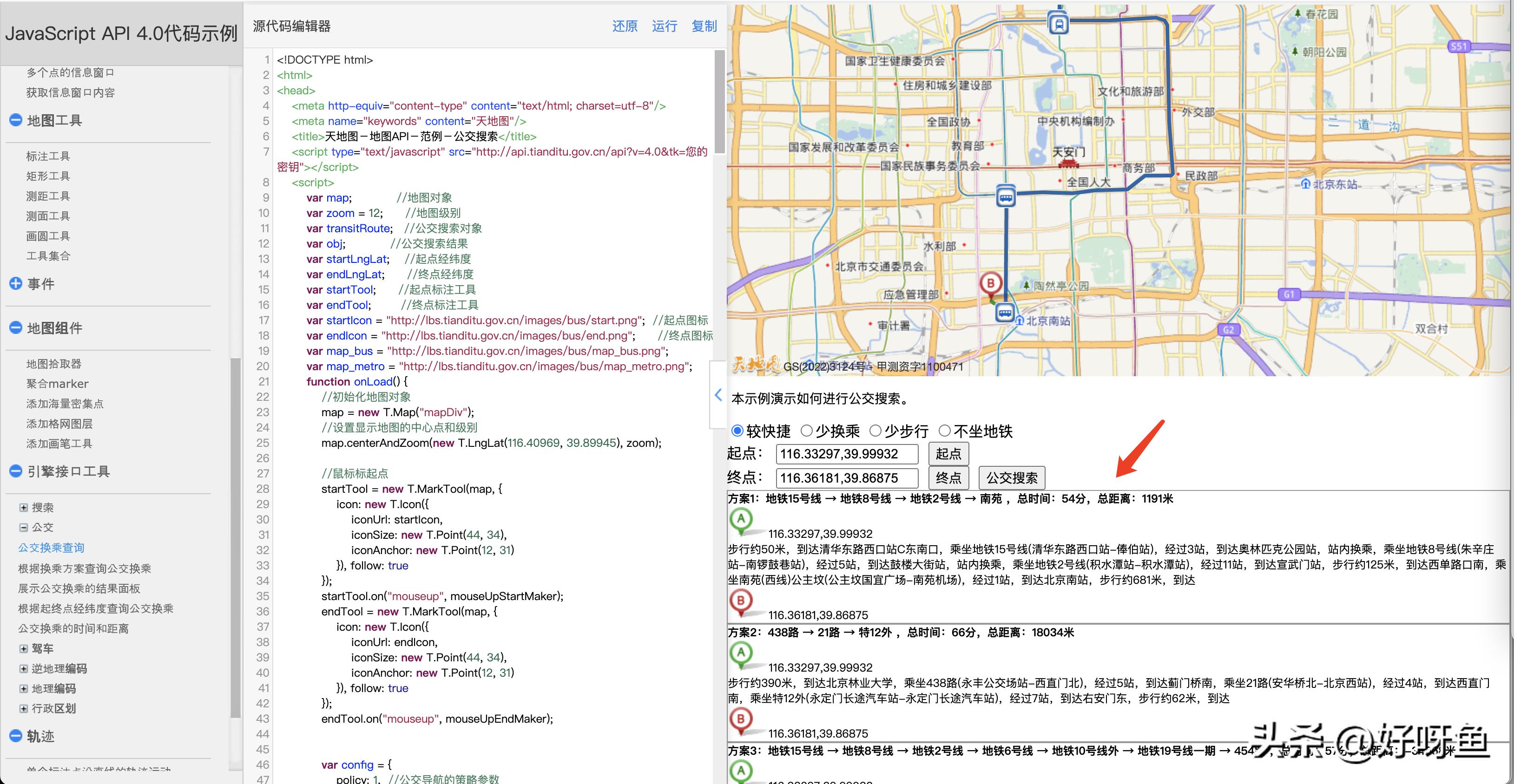Open the 公交换乘查询 example
The image size is (1514, 784).
pyautogui.click(x=51, y=547)
